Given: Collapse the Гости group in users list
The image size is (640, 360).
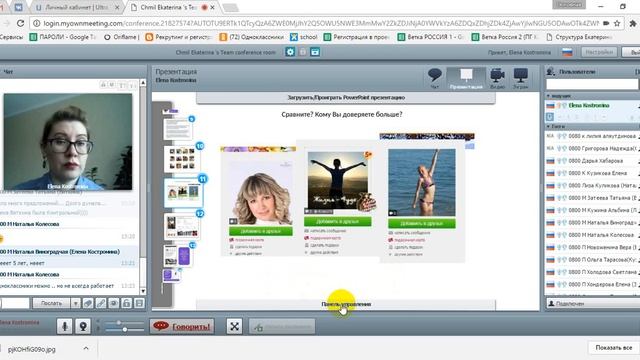Looking at the screenshot, I should [549, 127].
